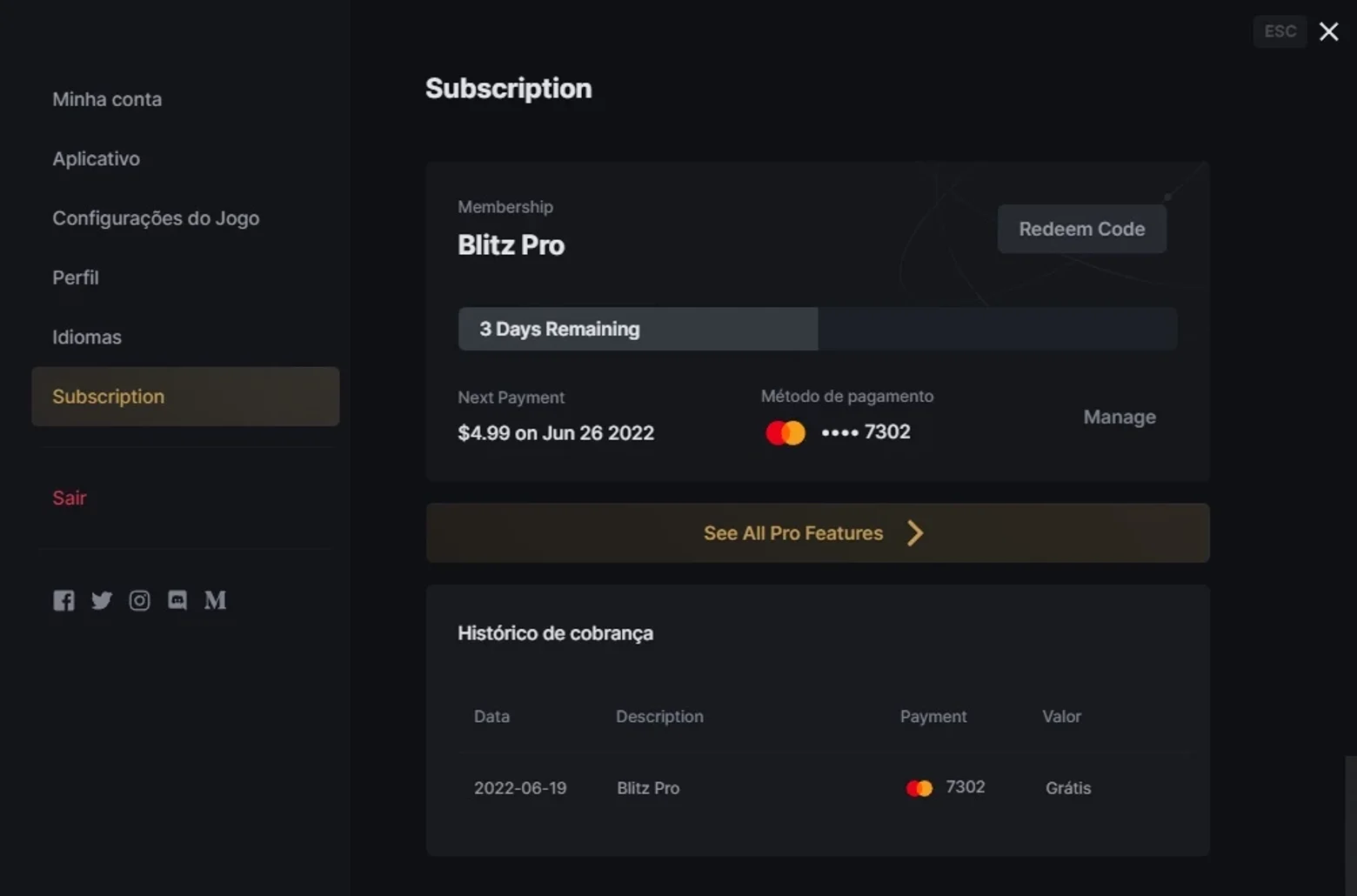The image size is (1357, 896).
Task: Click the red Sair logout link
Action: 70,498
